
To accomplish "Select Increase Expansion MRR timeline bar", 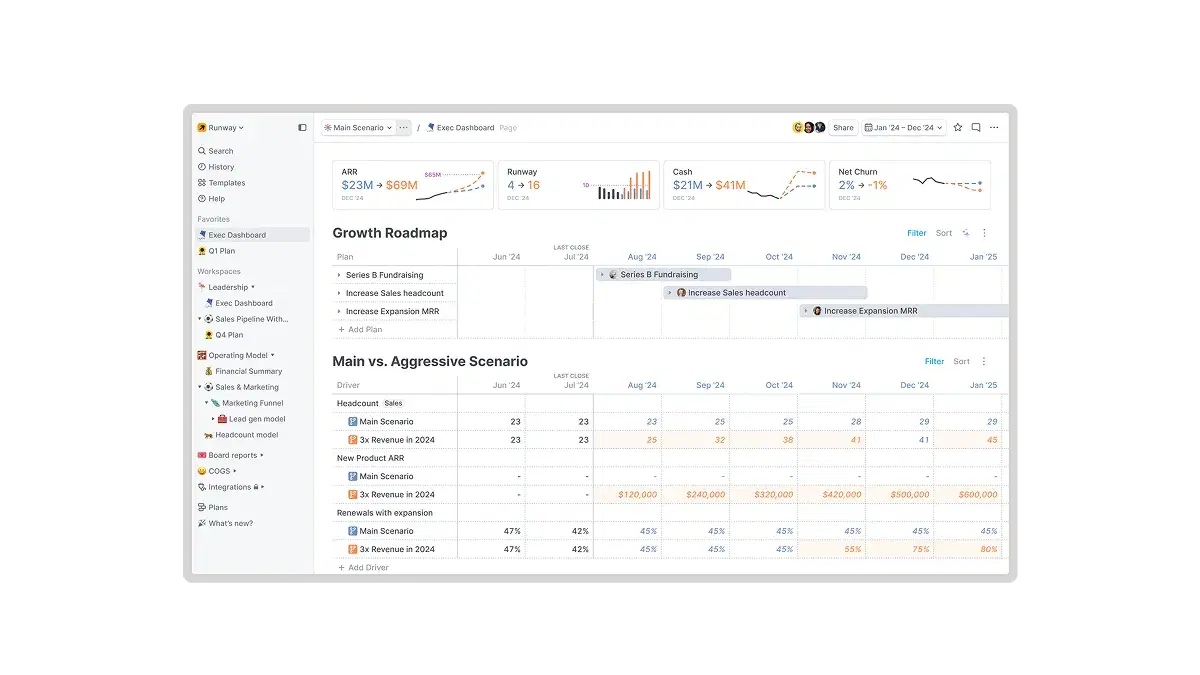I will point(904,311).
